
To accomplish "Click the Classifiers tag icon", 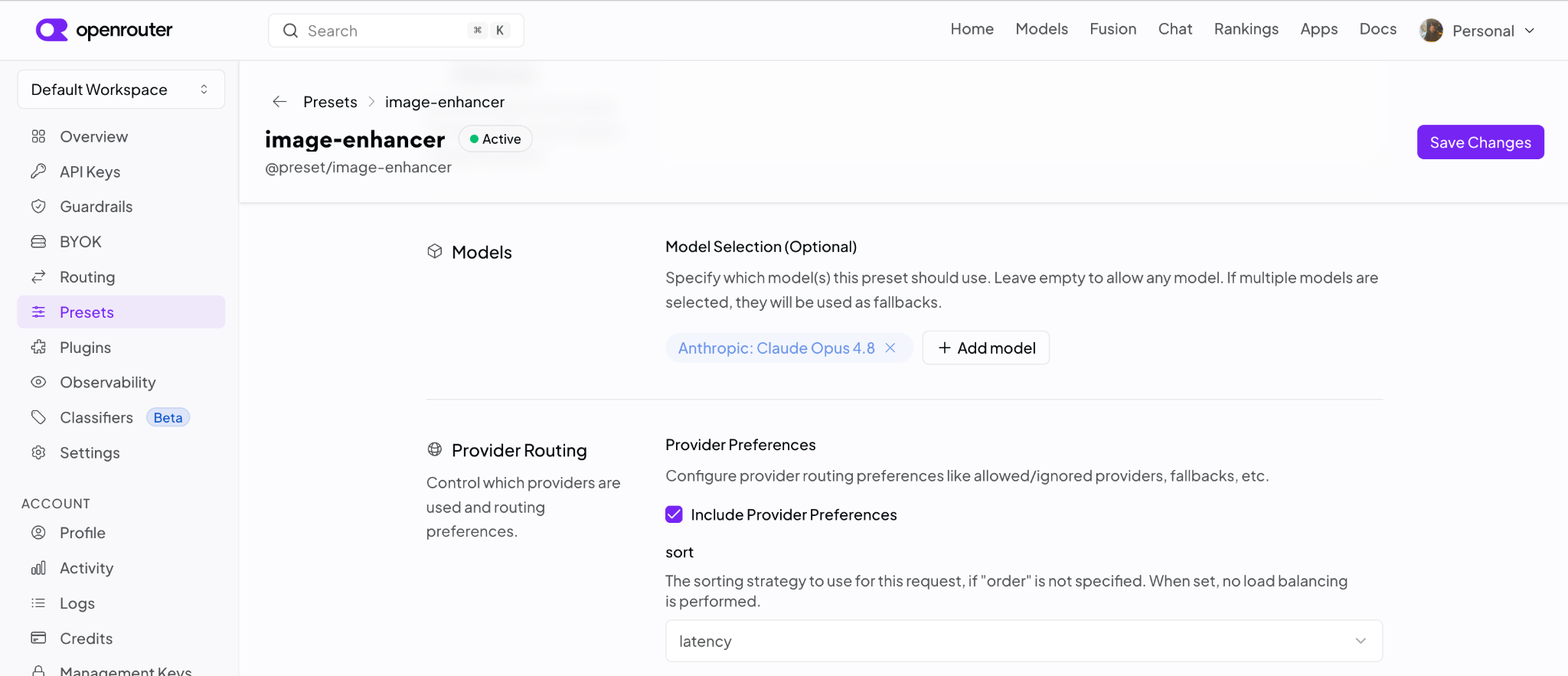I will pos(38,417).
